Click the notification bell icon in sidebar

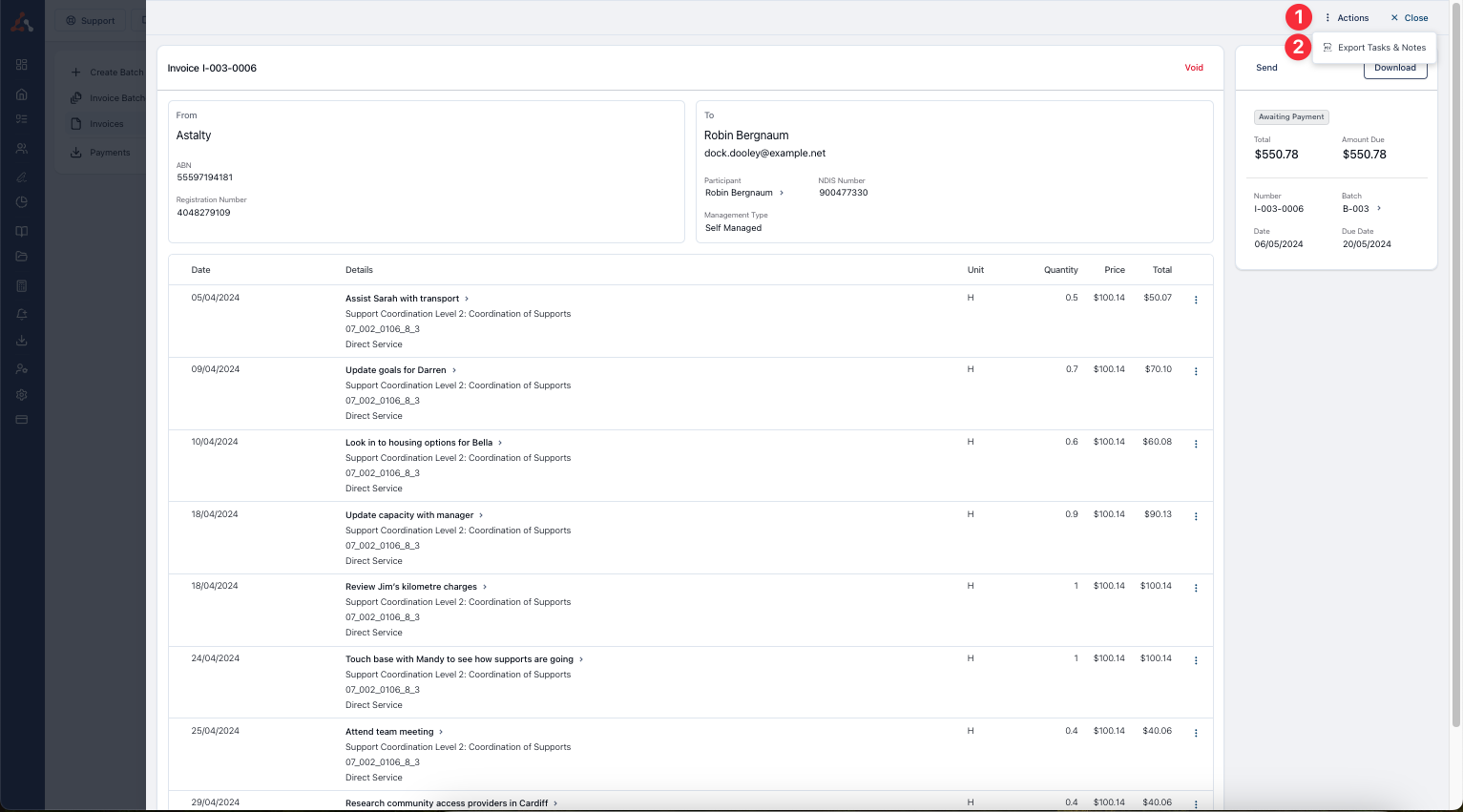[x=22, y=314]
